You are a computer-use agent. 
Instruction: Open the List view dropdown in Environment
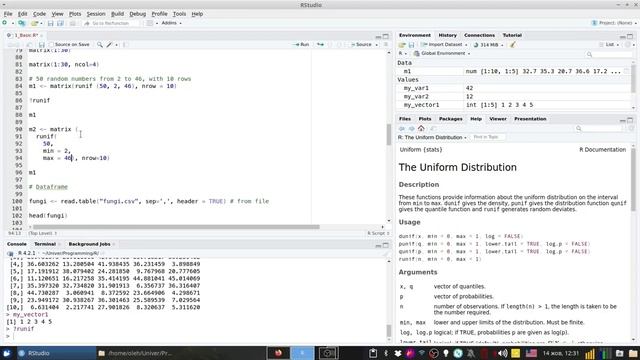610,44
